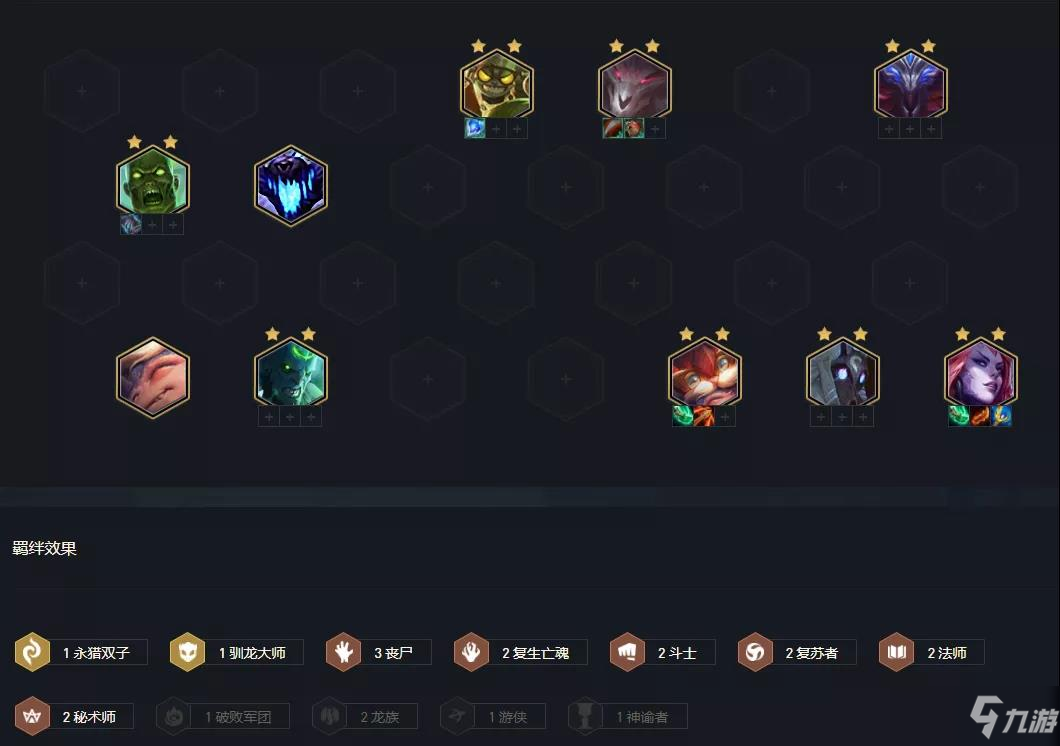Choose the orange bearded champion hexagon
This screenshot has height=746, width=1060.
coord(704,373)
